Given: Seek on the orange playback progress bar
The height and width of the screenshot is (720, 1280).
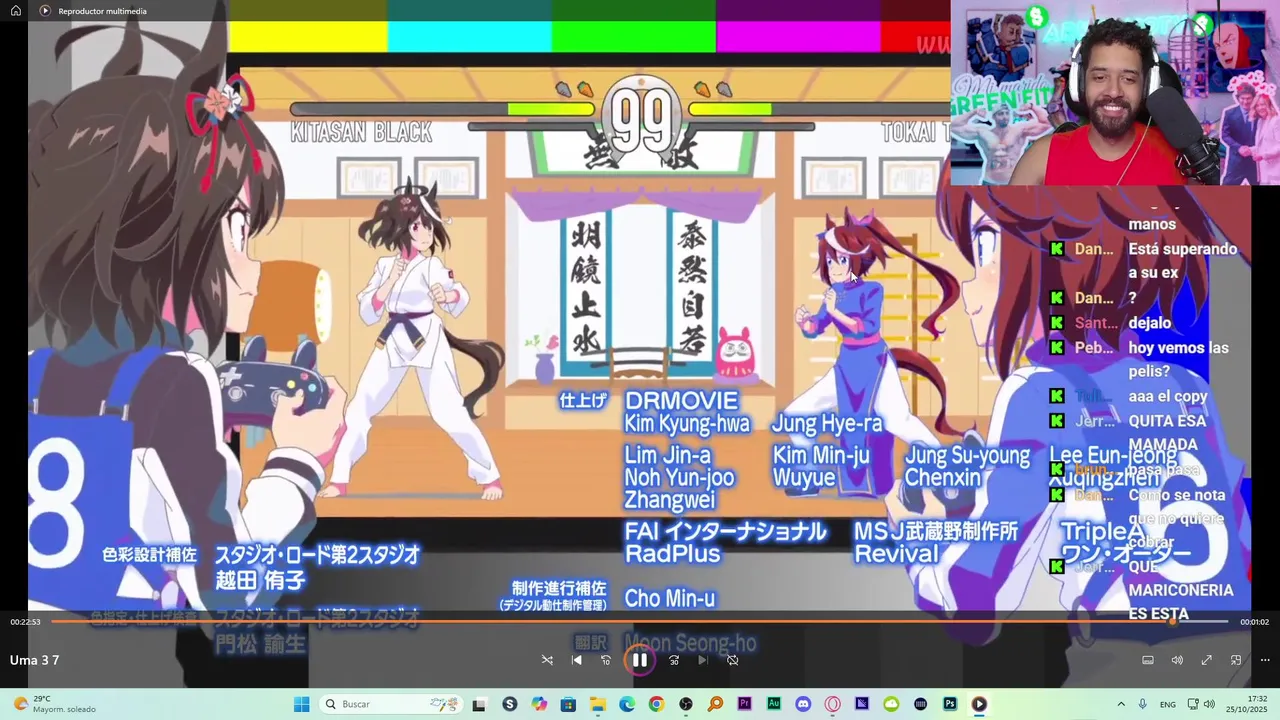Looking at the screenshot, I should [639, 622].
